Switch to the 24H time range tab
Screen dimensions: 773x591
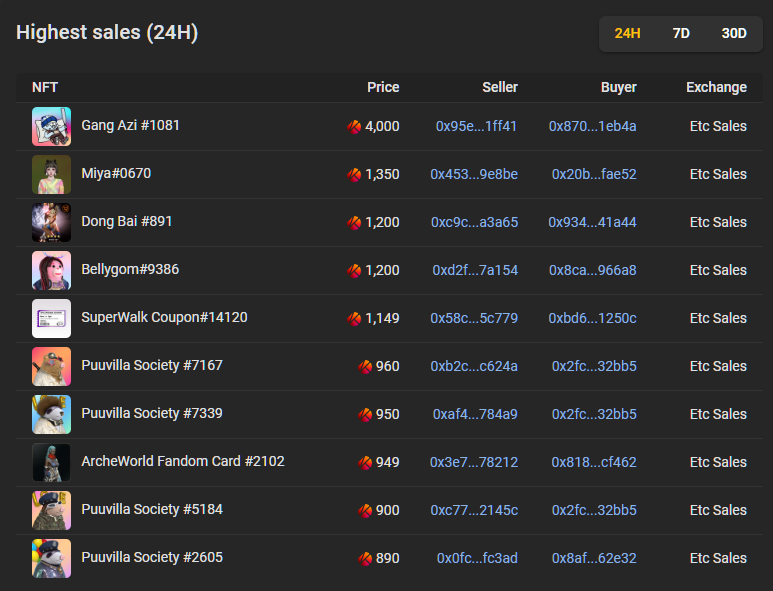[x=627, y=34]
